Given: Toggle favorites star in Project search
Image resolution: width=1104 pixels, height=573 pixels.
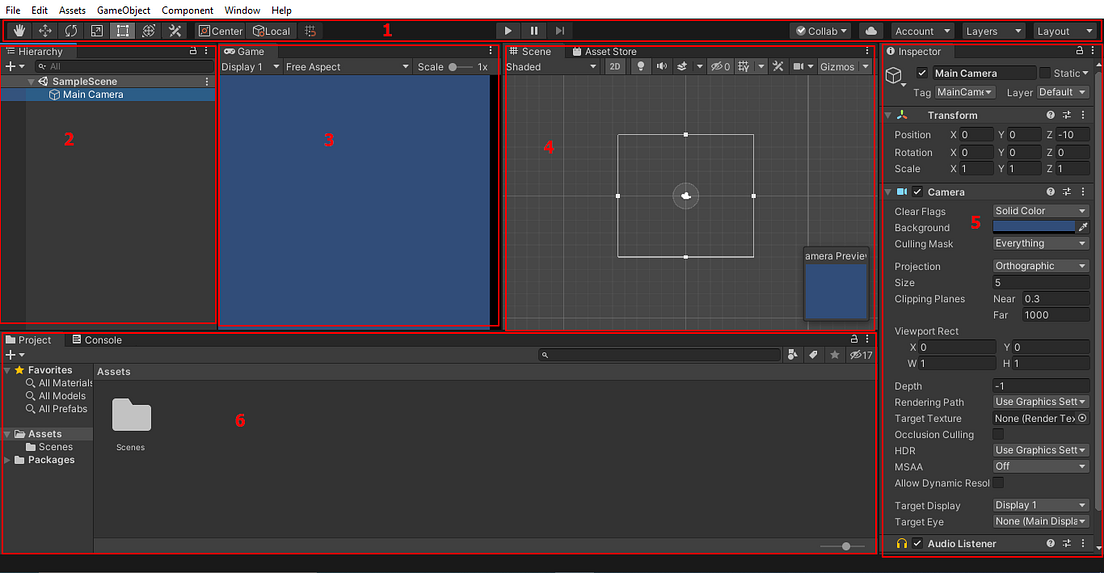Looking at the screenshot, I should coord(834,355).
